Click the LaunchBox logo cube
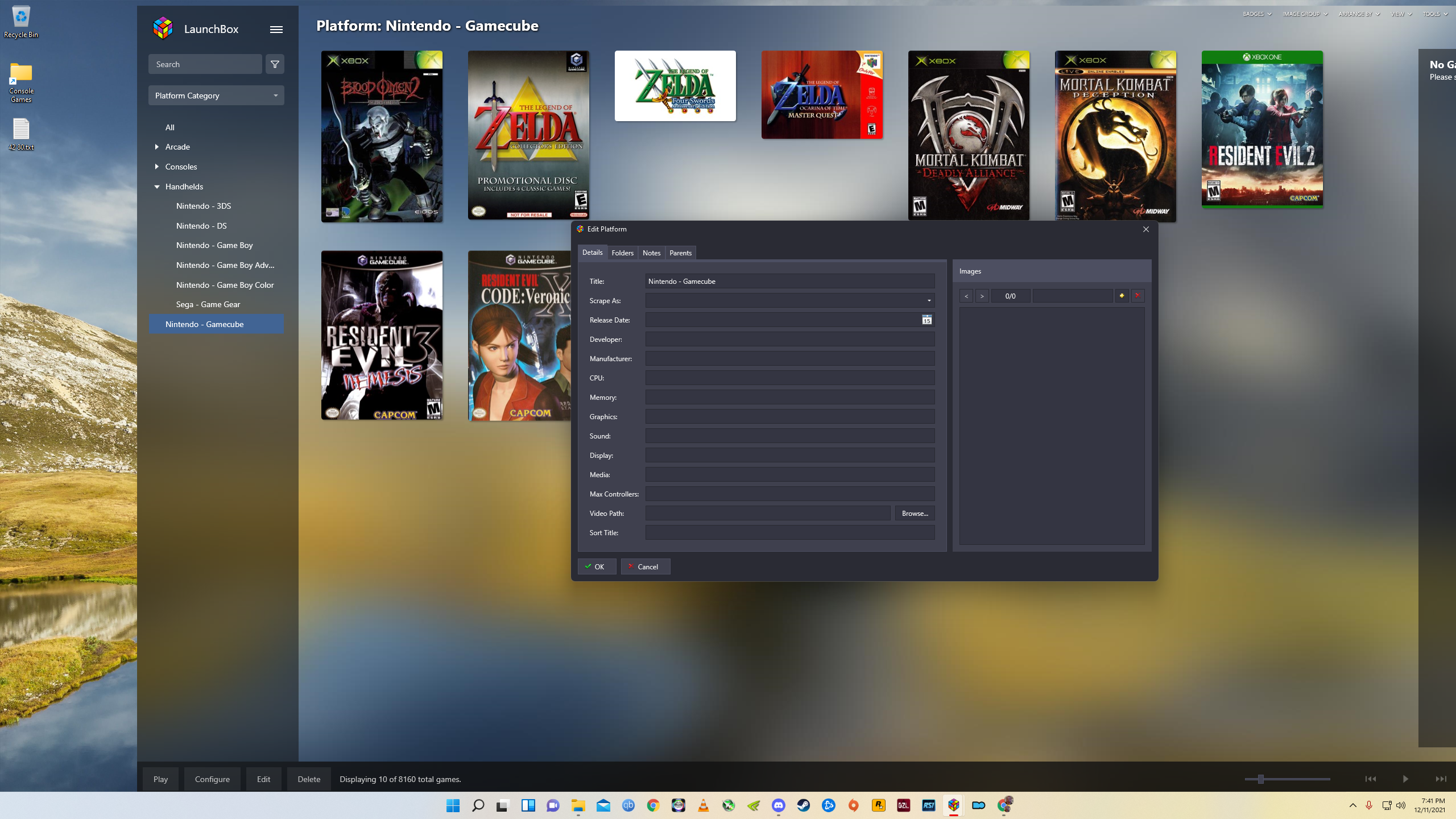Image resolution: width=1456 pixels, height=819 pixels. 163,28
